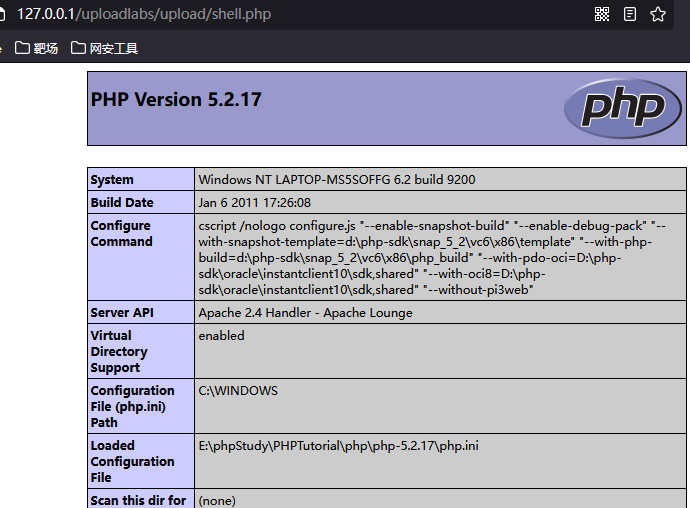The width and height of the screenshot is (690, 508).
Task: Click the site info icon before URL
Action: pos(2,14)
